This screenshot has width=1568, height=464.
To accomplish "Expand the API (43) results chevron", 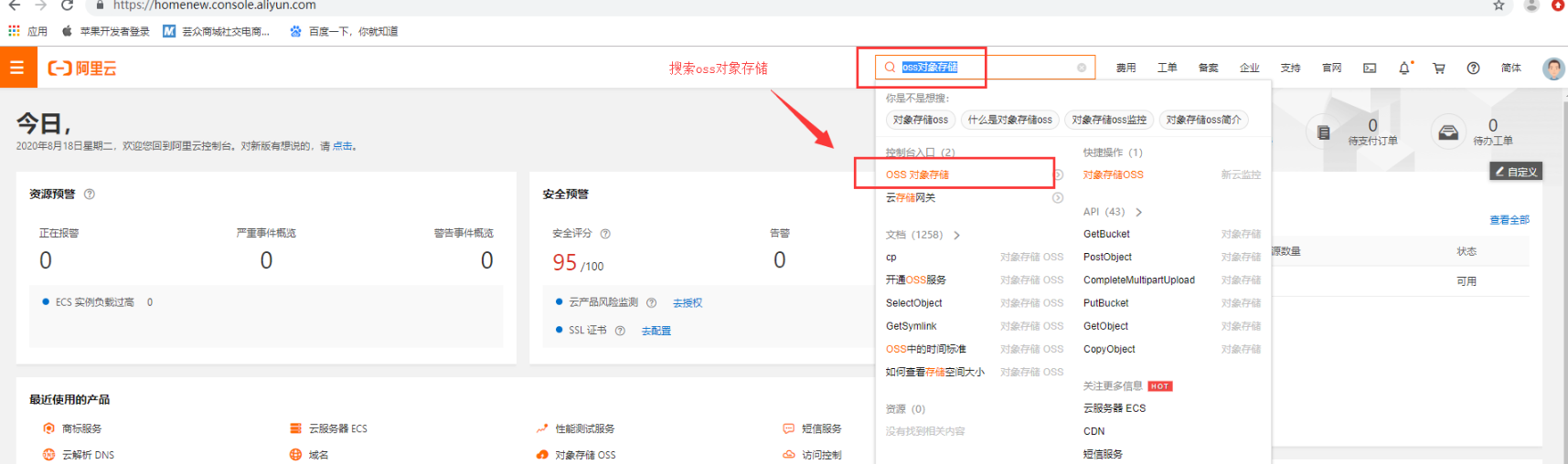I will coord(1138,212).
